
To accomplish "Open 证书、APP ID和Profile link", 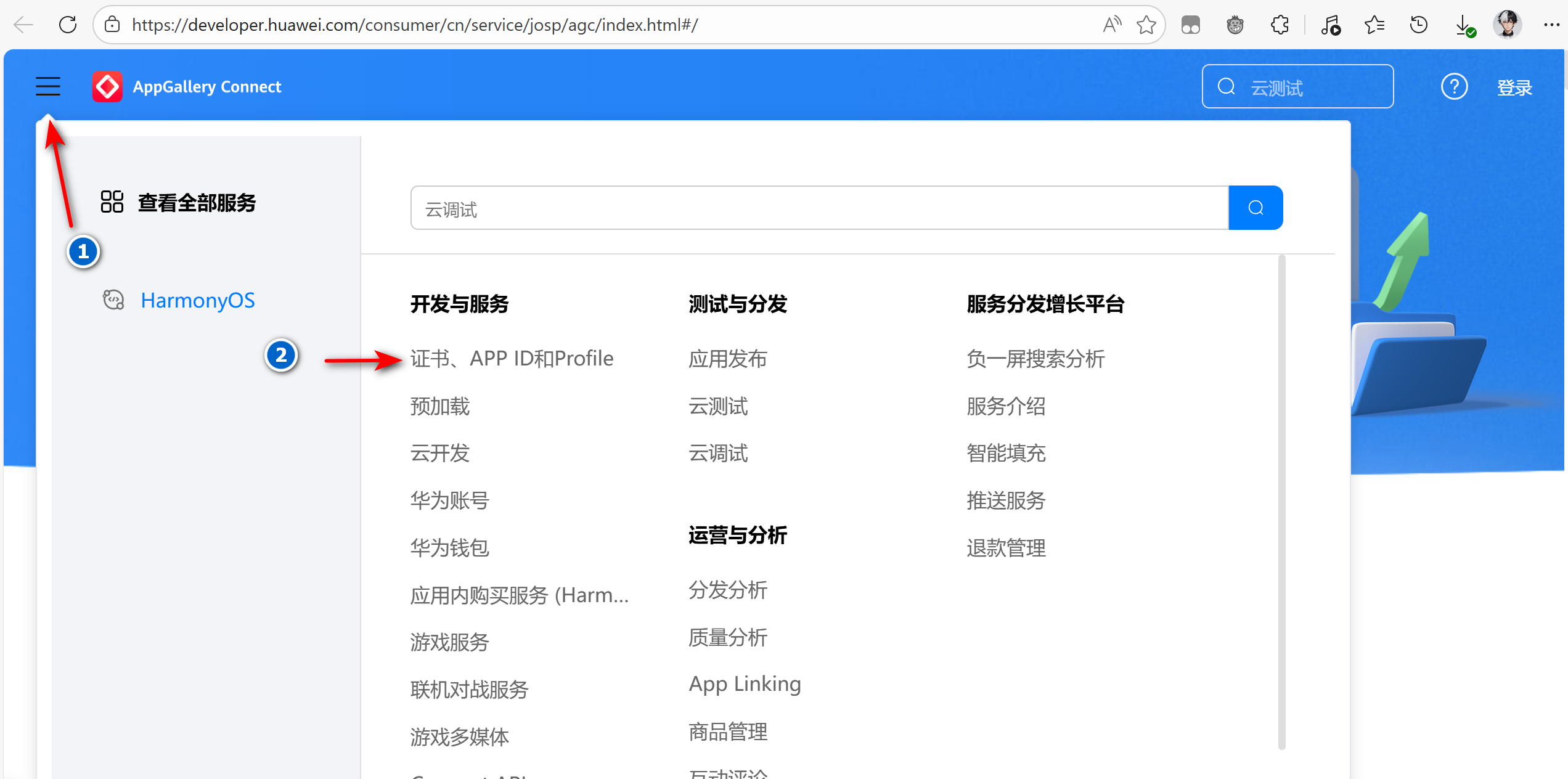I will [x=512, y=358].
